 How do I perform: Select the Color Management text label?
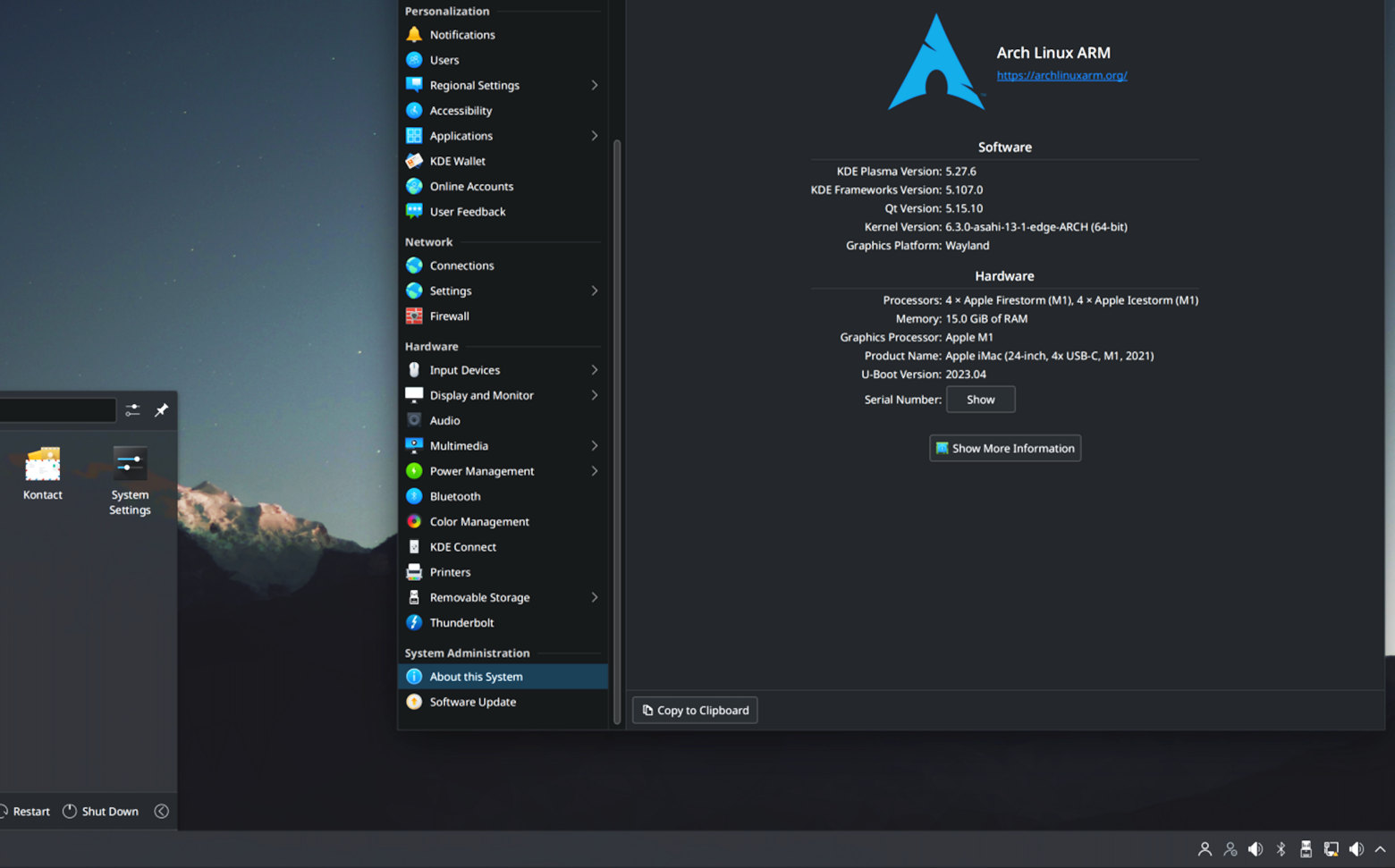[479, 522]
